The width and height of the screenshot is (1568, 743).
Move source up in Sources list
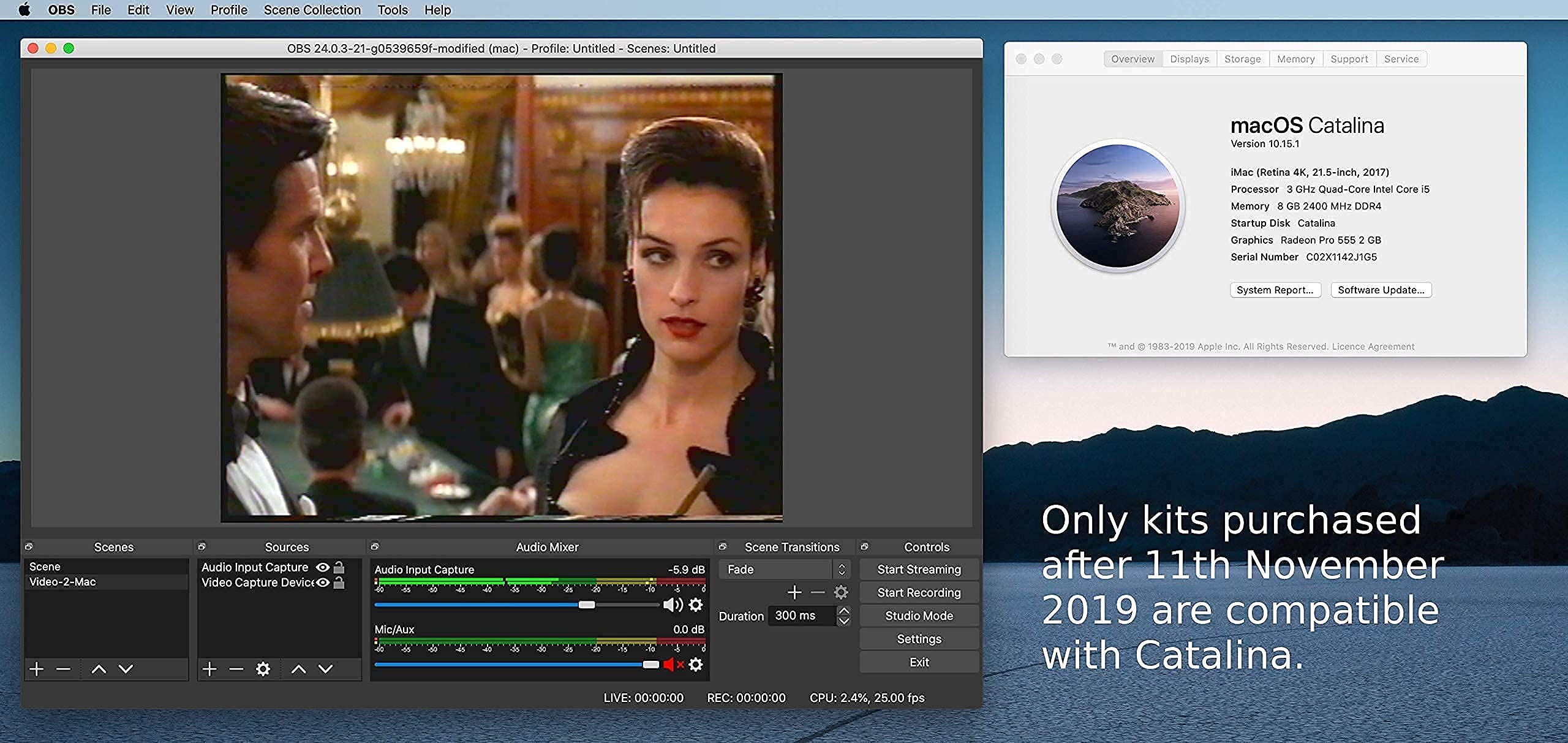pos(298,669)
